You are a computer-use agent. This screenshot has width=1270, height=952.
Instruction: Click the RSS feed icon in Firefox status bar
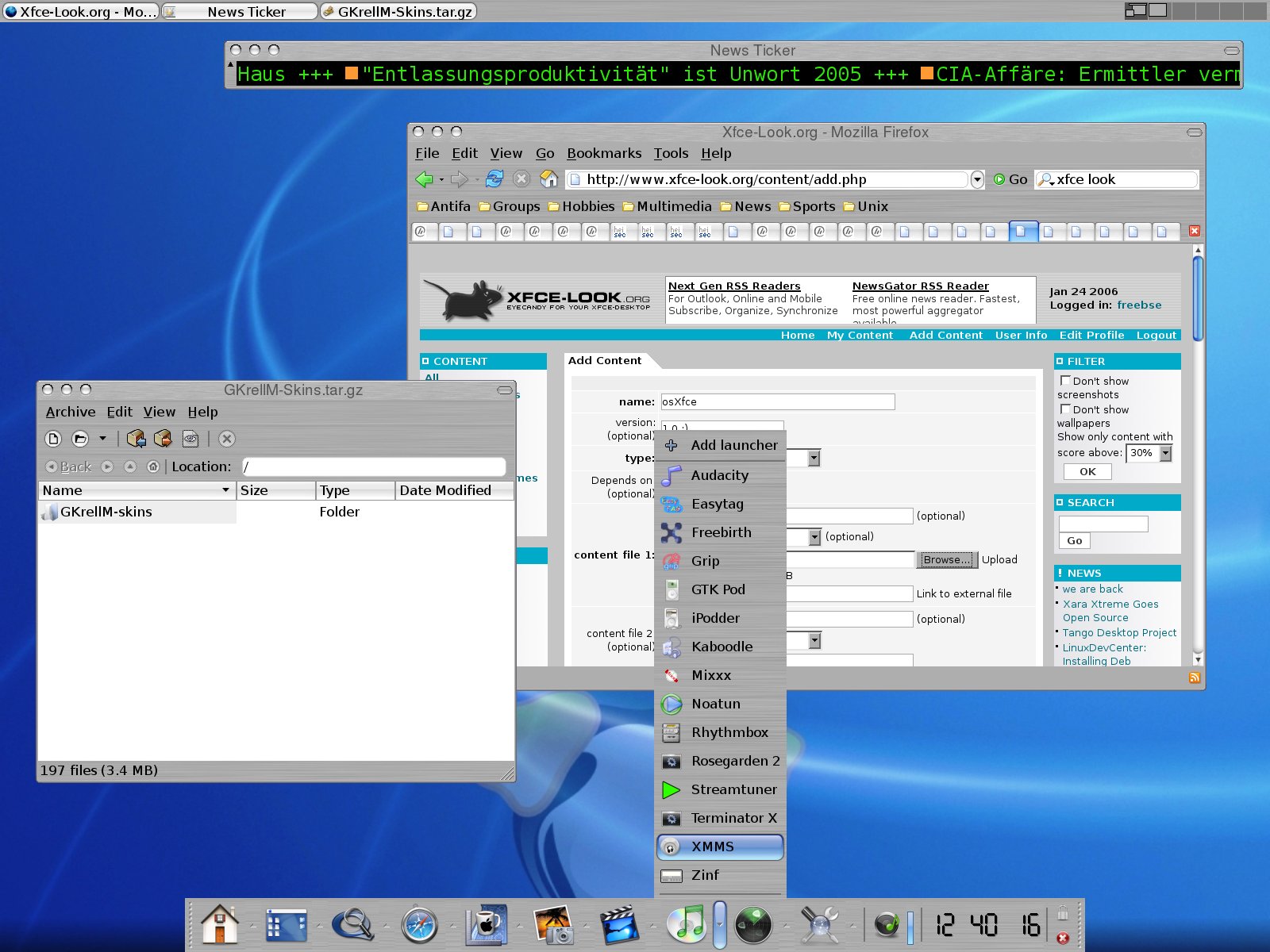1194,678
